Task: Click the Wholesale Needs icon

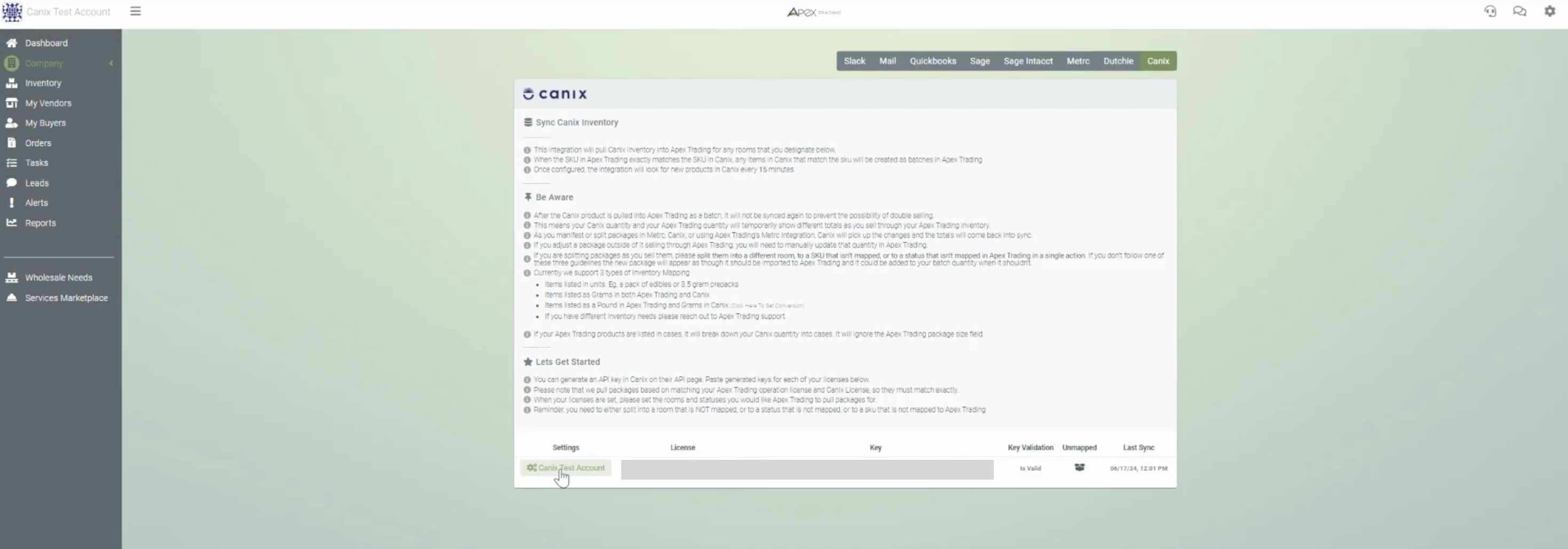Action: [12, 277]
